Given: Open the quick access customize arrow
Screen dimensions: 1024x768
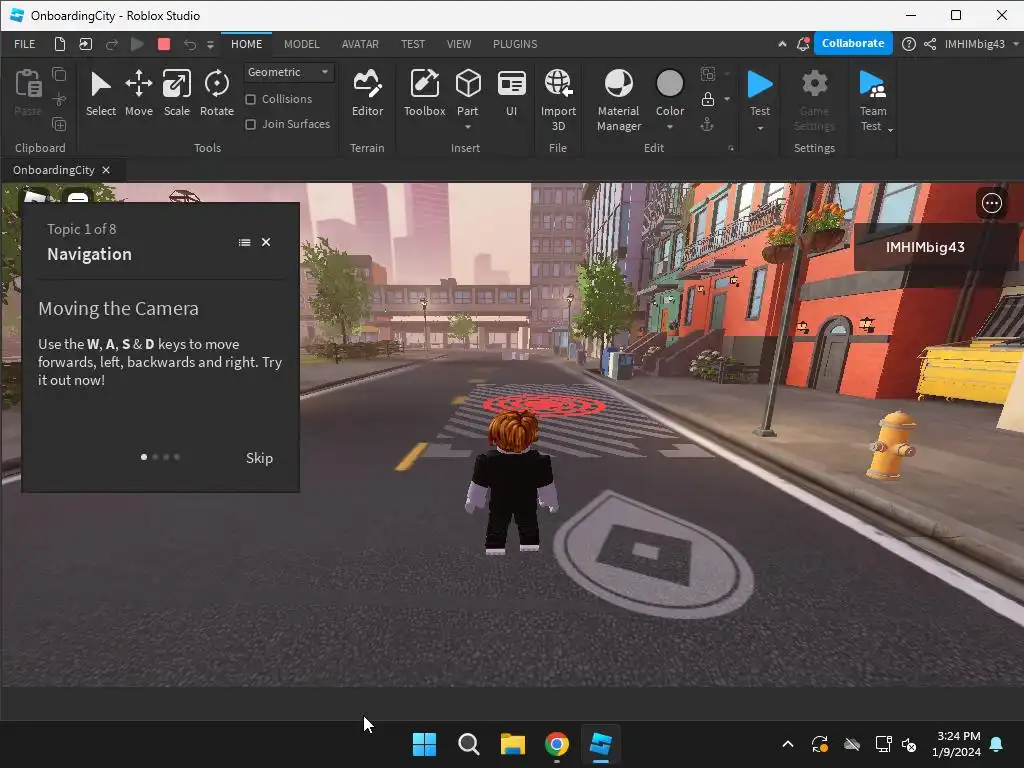Looking at the screenshot, I should [x=210, y=44].
